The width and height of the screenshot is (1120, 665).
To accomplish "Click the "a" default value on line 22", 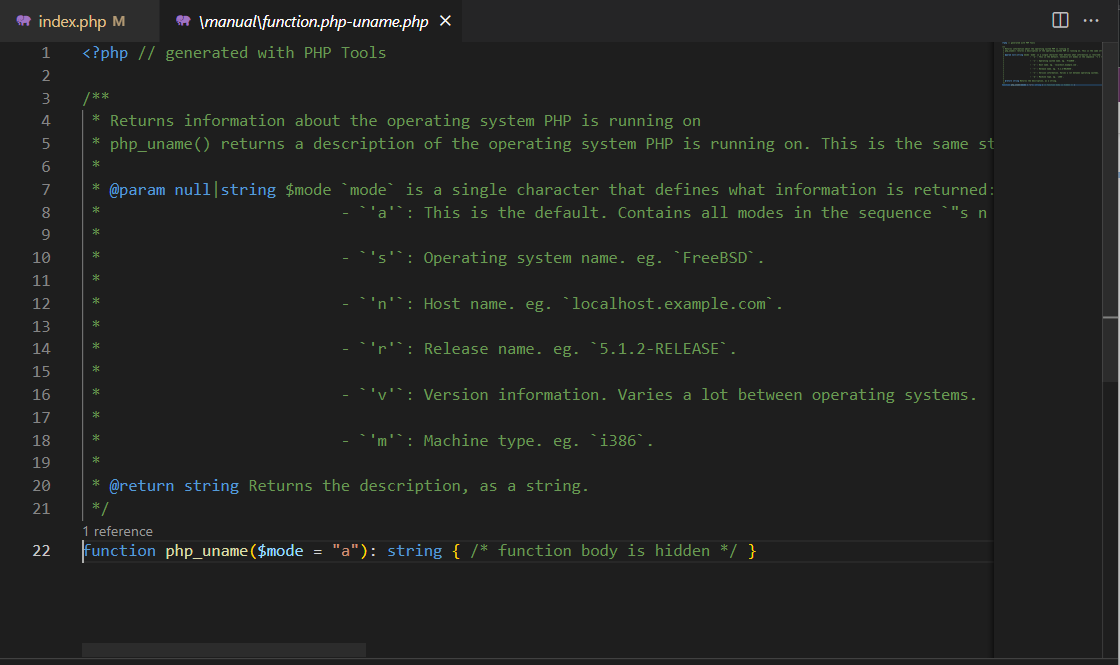I will click(345, 551).
